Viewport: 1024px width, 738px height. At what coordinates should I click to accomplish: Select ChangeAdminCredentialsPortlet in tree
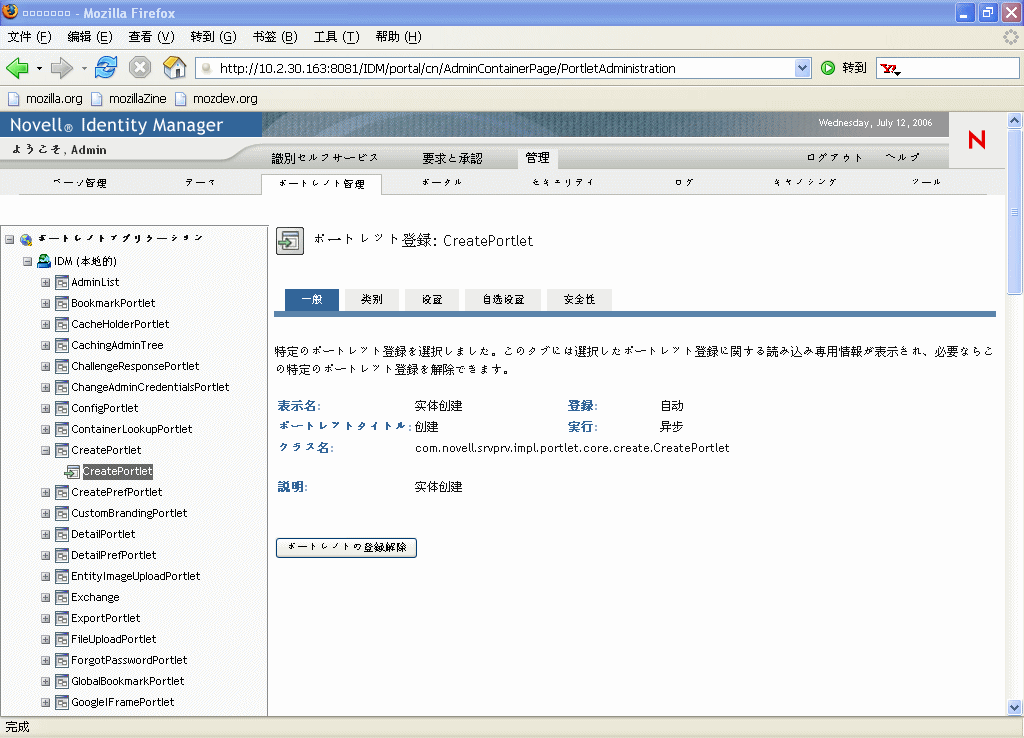pyautogui.click(x=150, y=387)
